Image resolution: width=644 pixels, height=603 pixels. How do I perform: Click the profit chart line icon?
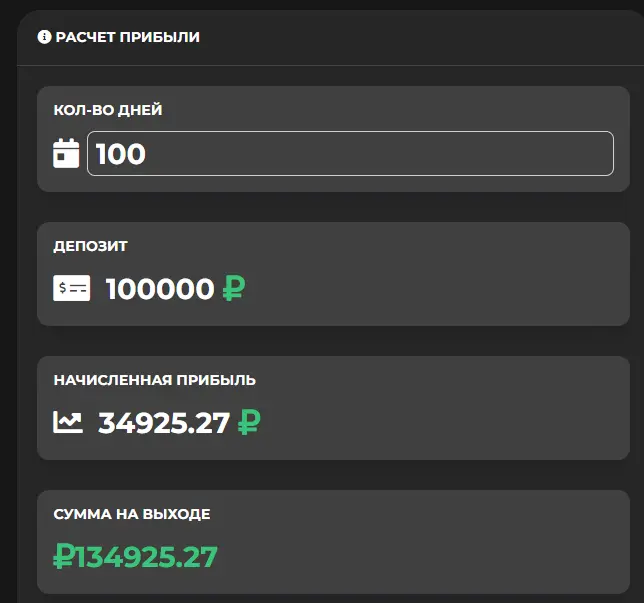[68, 422]
